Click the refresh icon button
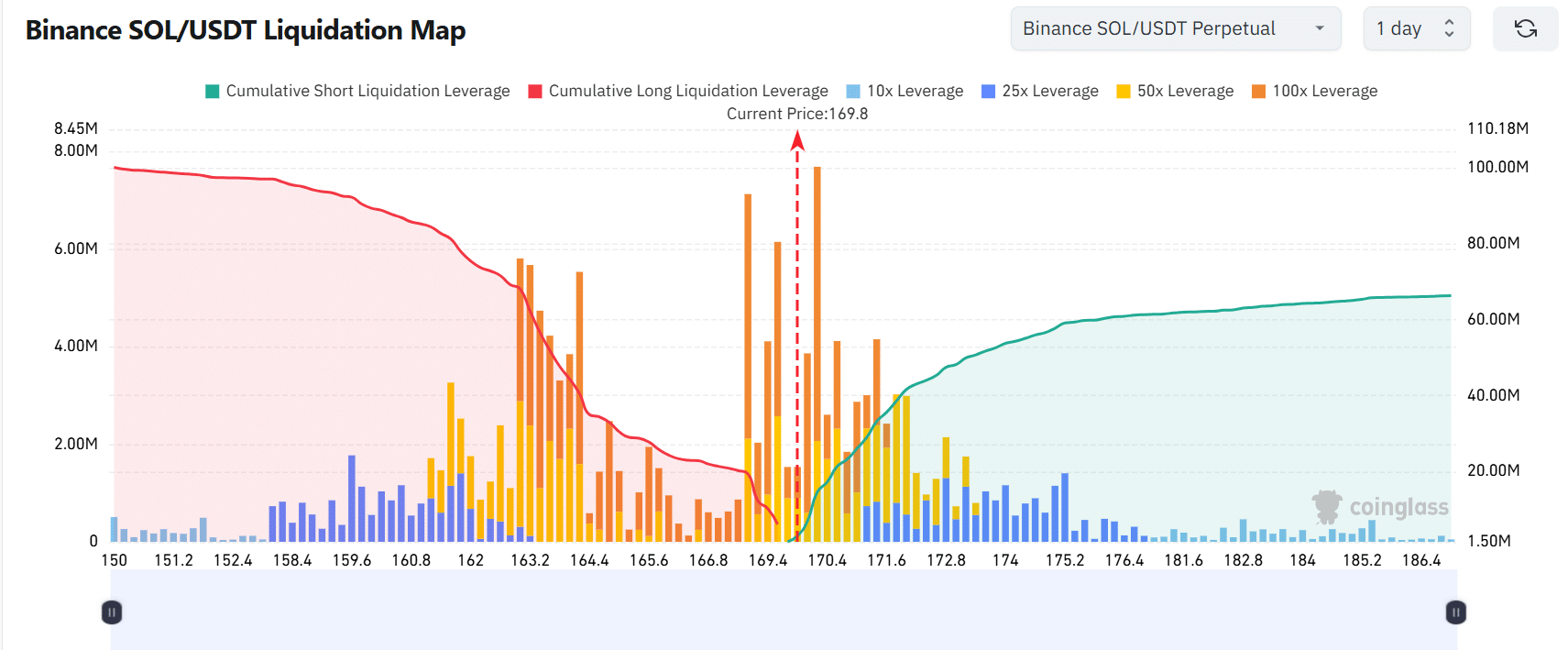 coord(1525,29)
